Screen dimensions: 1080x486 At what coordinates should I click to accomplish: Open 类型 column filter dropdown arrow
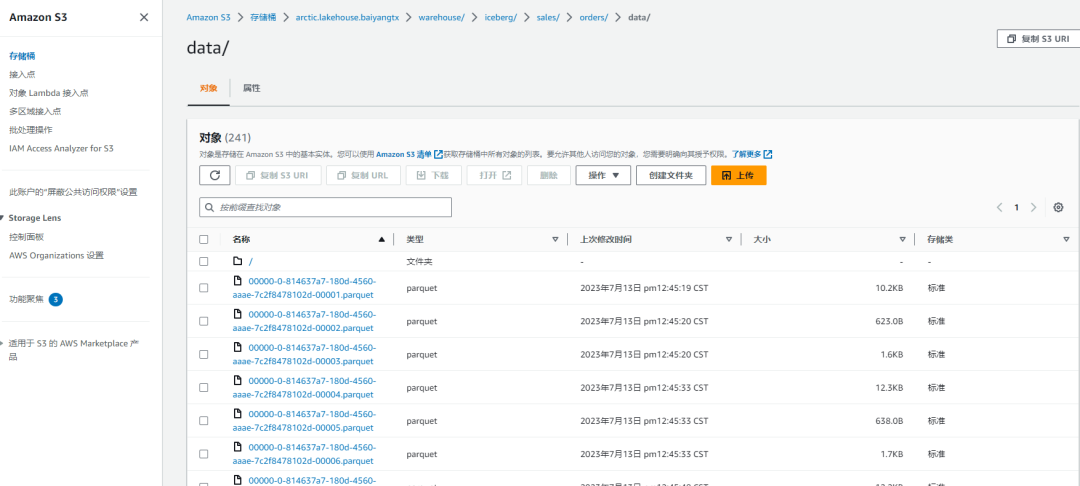(x=555, y=240)
